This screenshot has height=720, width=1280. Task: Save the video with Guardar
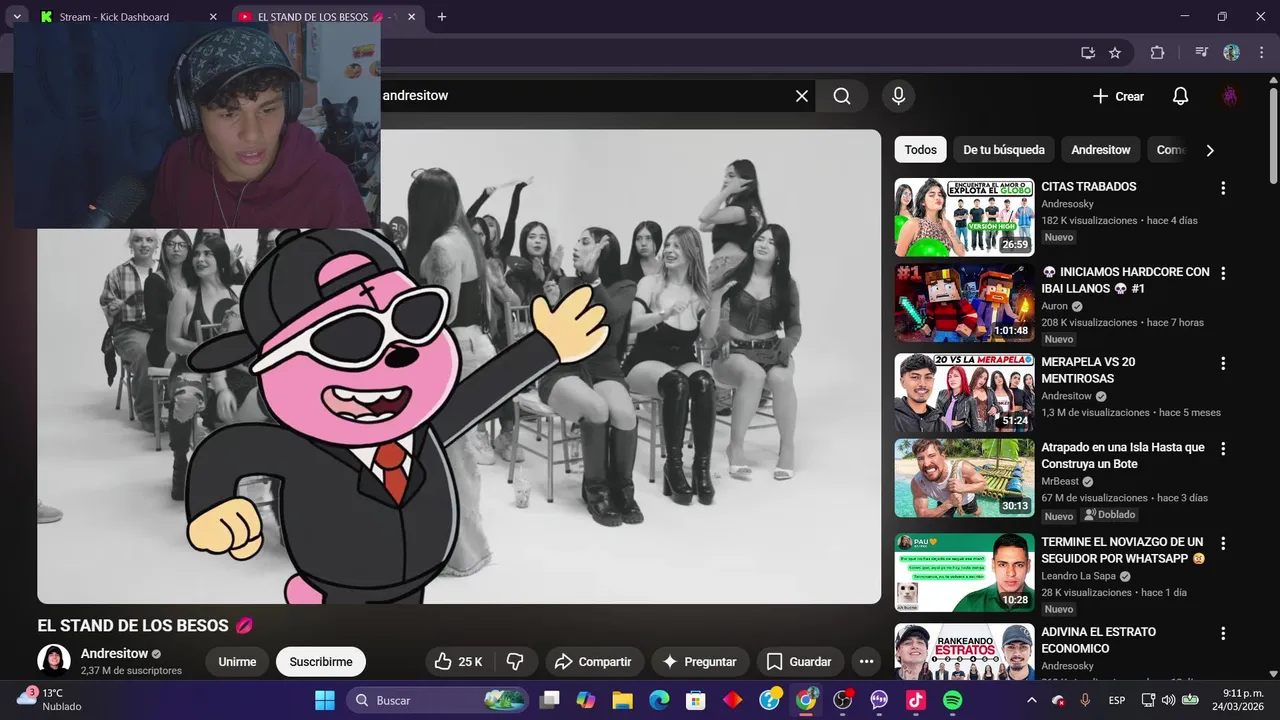[x=799, y=662]
